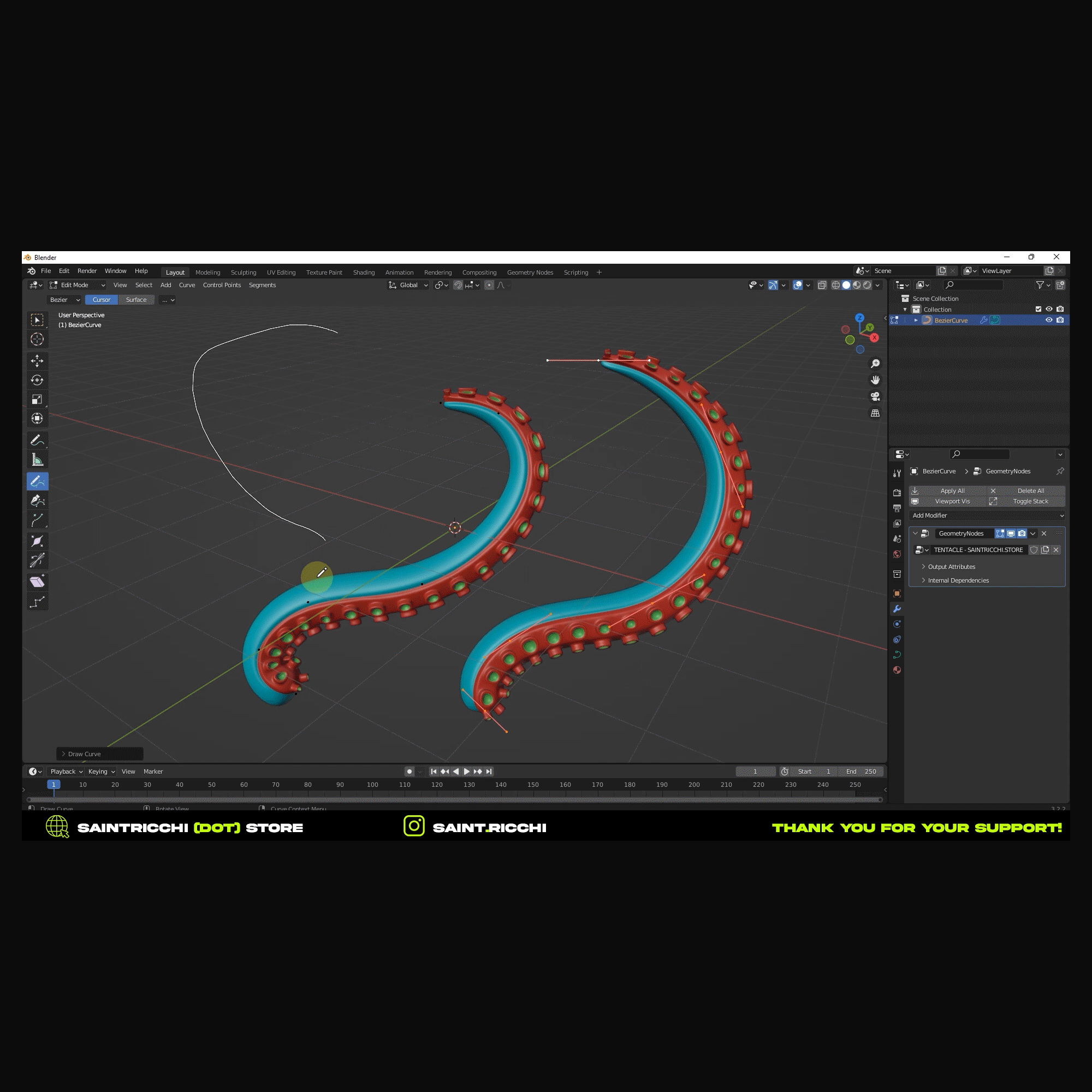This screenshot has width=1092, height=1092.
Task: Uncheck the Collection exclude checkbox
Action: (x=1038, y=309)
